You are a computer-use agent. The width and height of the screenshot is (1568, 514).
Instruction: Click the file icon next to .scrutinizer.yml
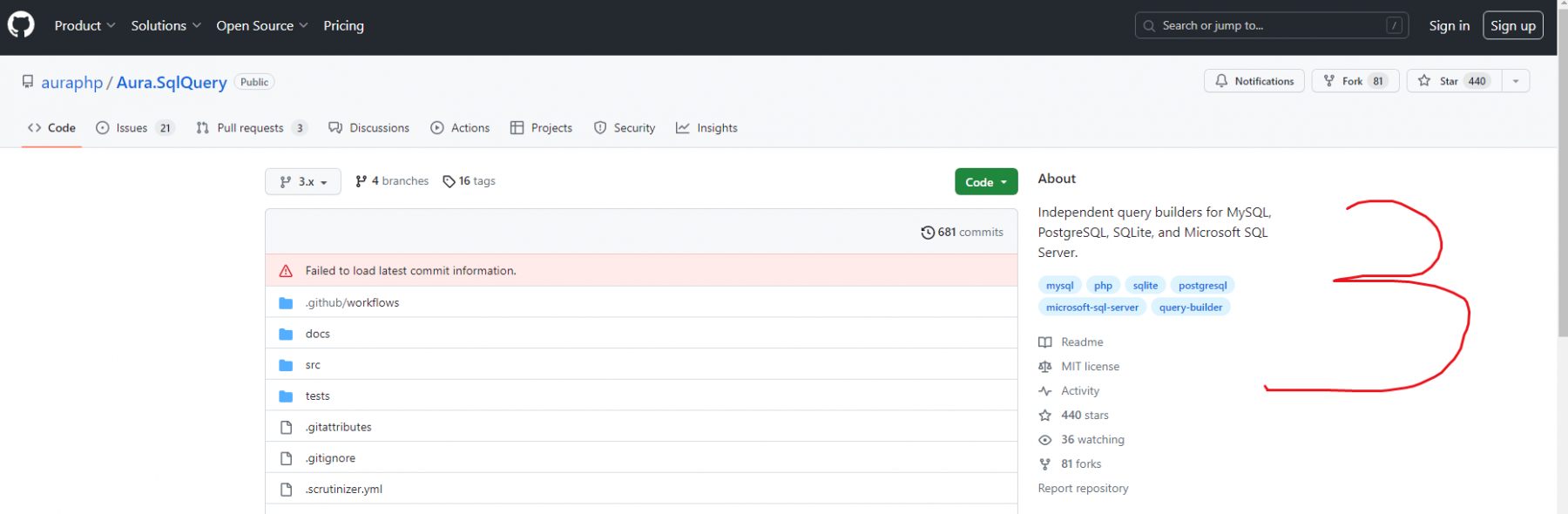[286, 490]
